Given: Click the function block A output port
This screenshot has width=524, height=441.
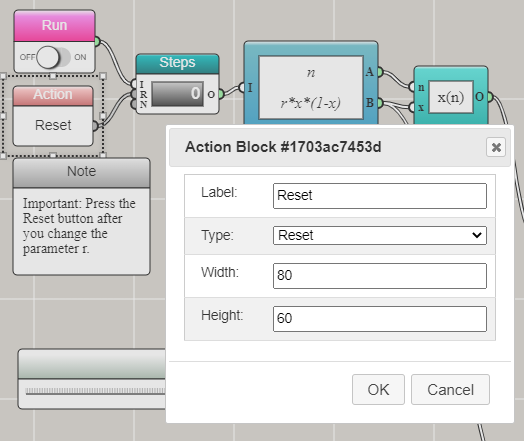Looking at the screenshot, I should coord(380,72).
